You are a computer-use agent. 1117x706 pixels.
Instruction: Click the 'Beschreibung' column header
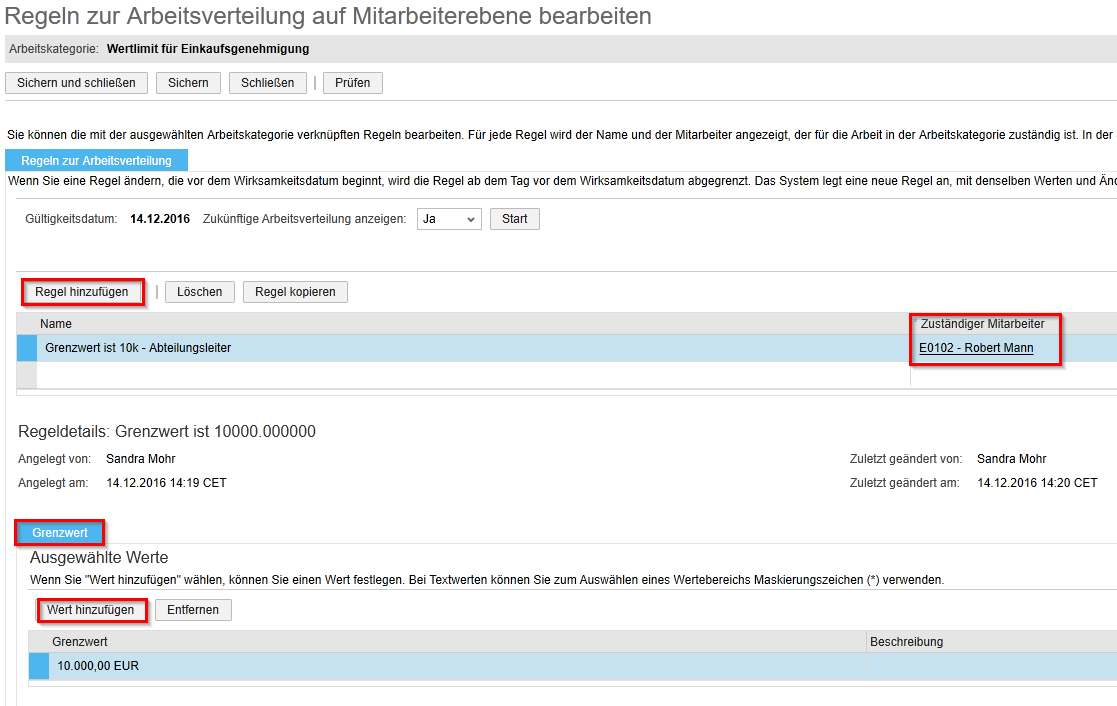pos(906,642)
